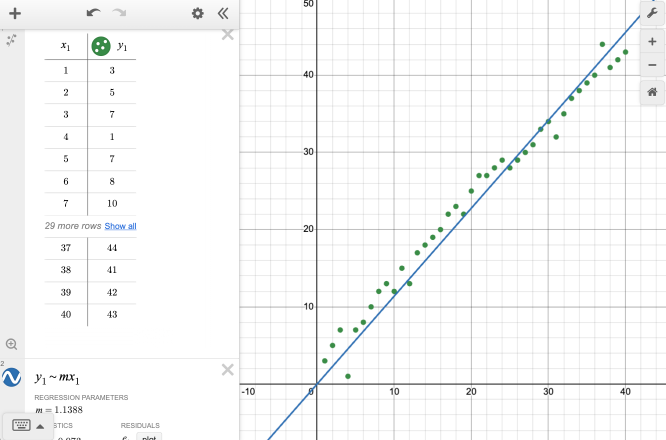
Task: Delete the data table expression
Action: point(227,35)
